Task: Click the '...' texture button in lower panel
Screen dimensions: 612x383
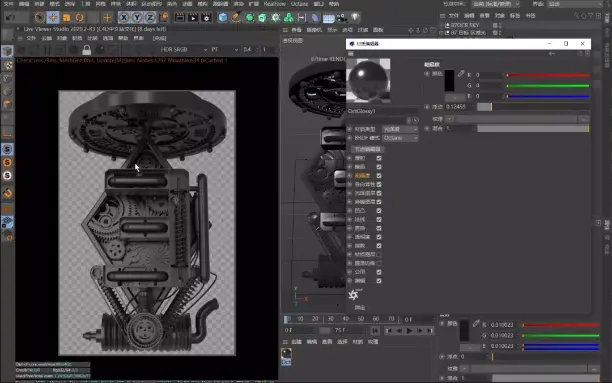Action: click(594, 369)
